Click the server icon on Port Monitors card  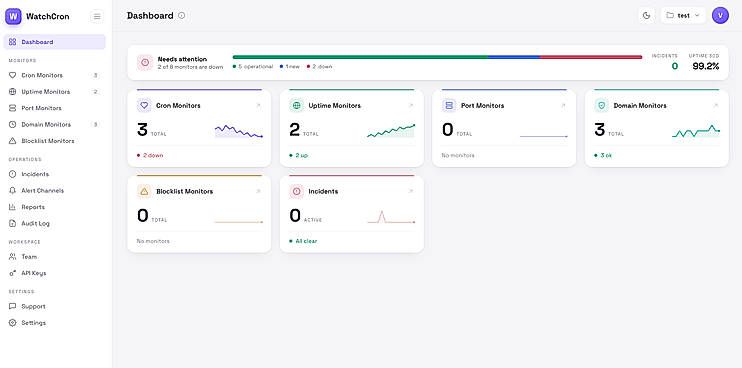tap(449, 105)
